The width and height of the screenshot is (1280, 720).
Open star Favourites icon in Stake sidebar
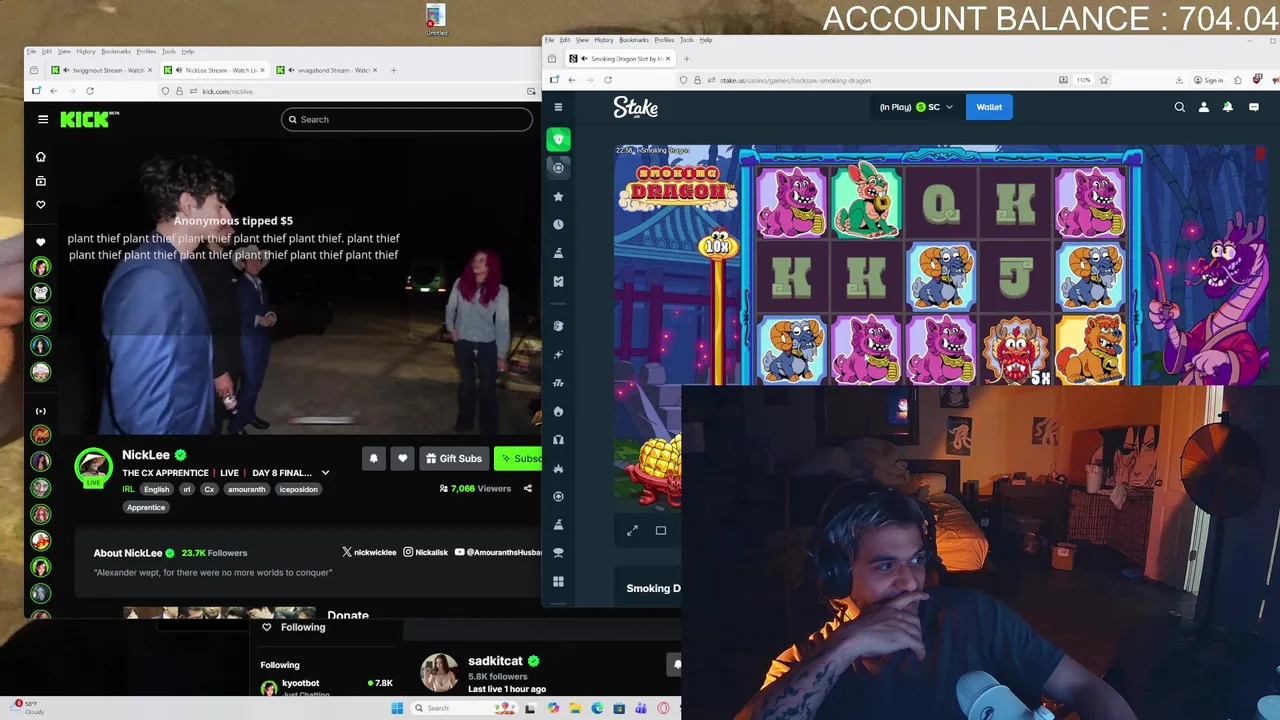pos(559,197)
